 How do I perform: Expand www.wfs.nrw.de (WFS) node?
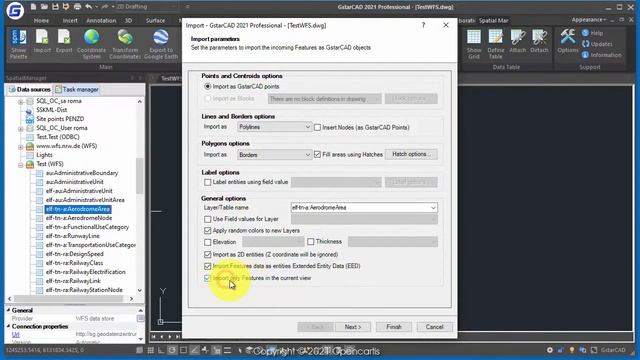coord(20,147)
